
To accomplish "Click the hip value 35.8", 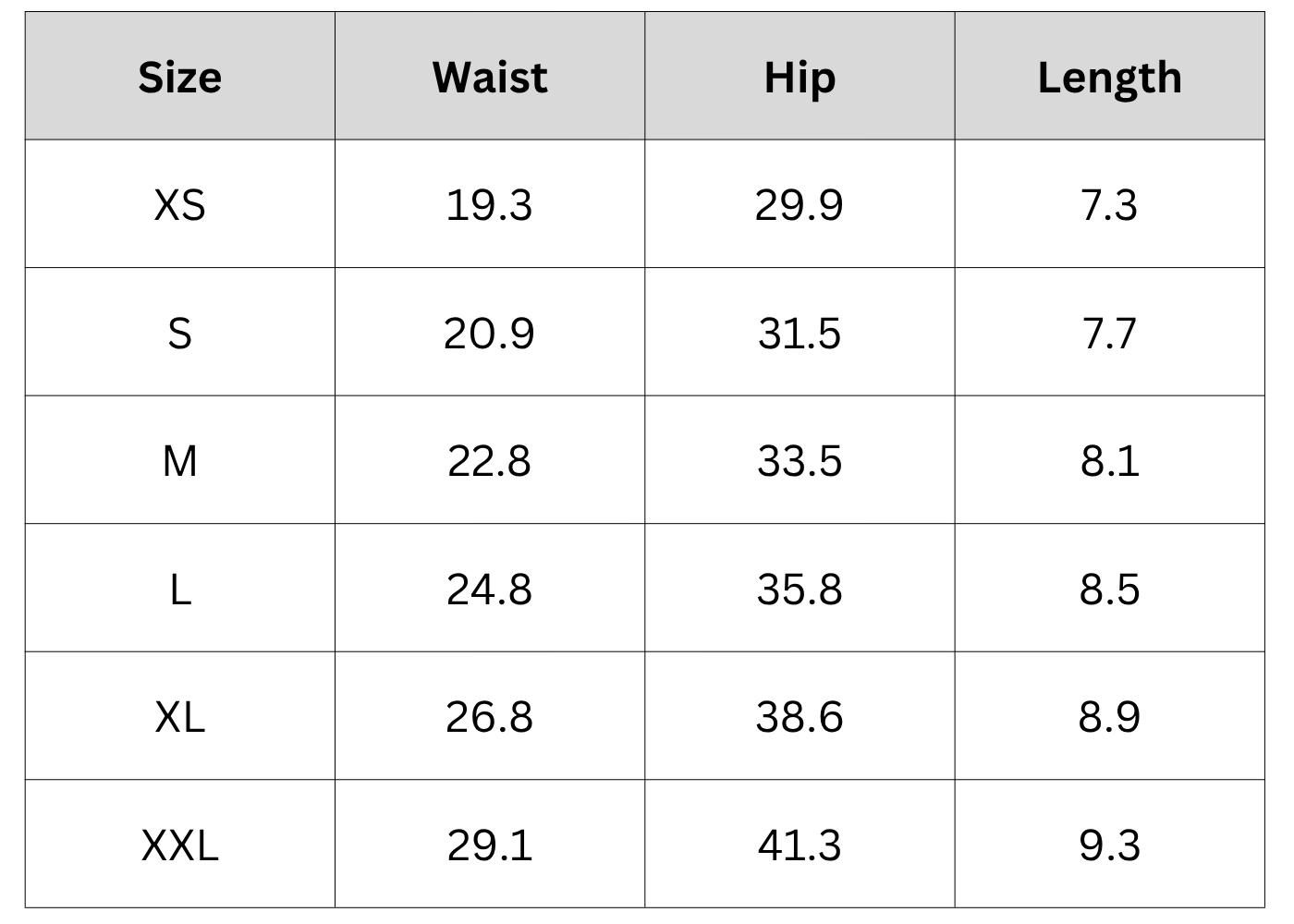I will coord(800,589).
